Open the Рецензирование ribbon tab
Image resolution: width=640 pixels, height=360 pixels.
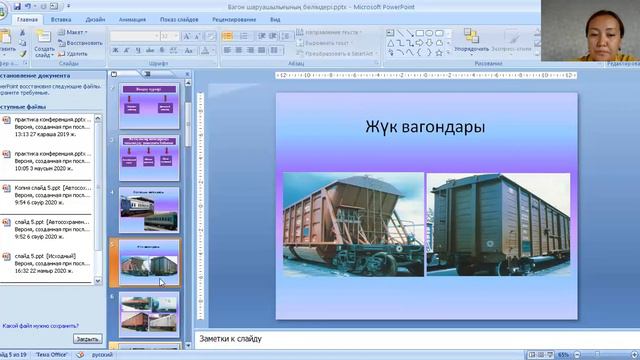(234, 19)
